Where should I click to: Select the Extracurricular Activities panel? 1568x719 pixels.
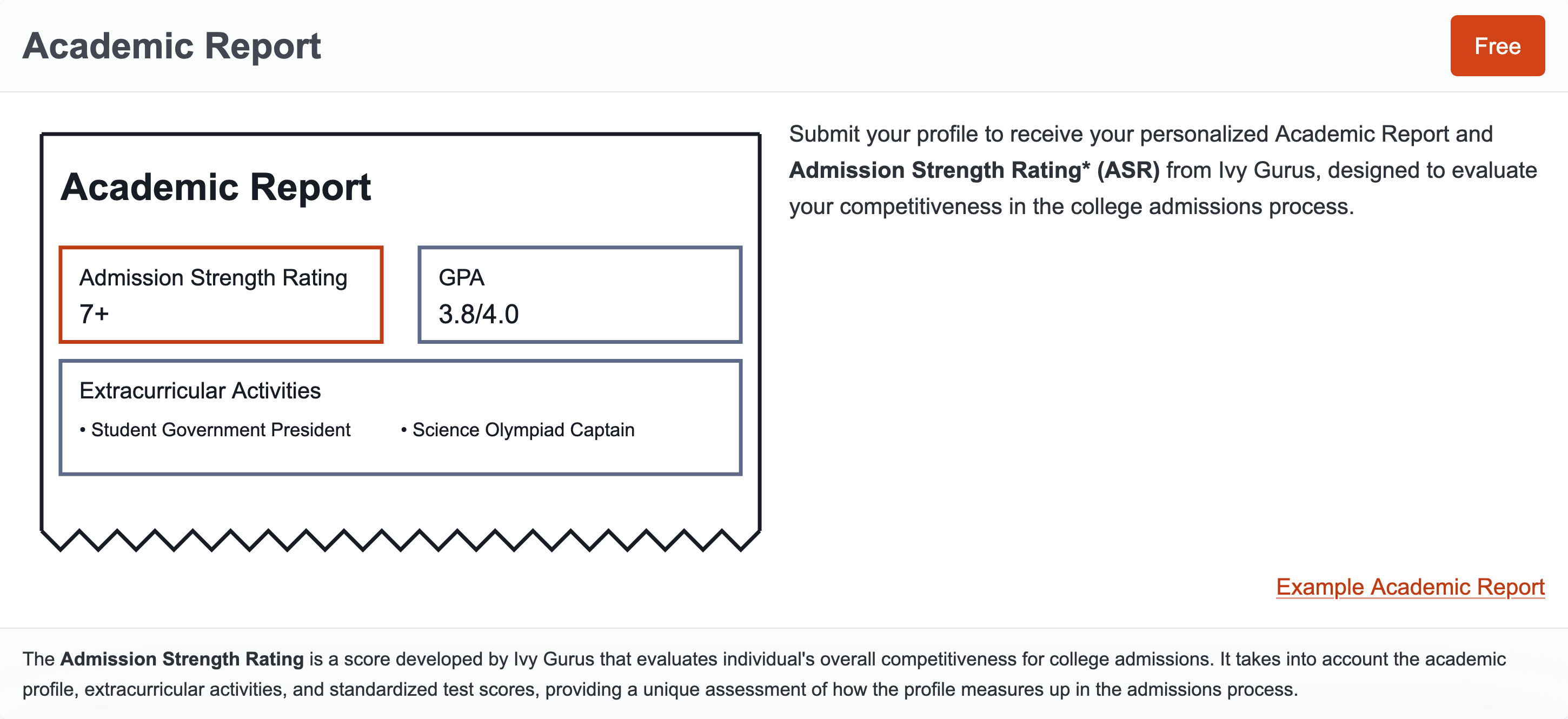click(x=400, y=417)
